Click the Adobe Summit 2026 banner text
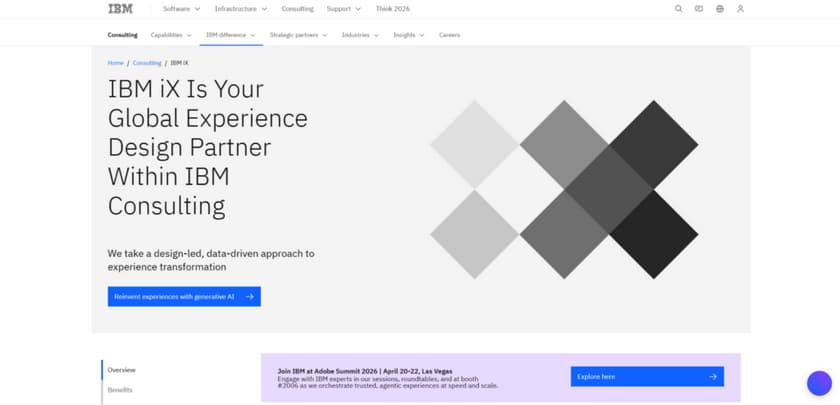 pos(388,378)
